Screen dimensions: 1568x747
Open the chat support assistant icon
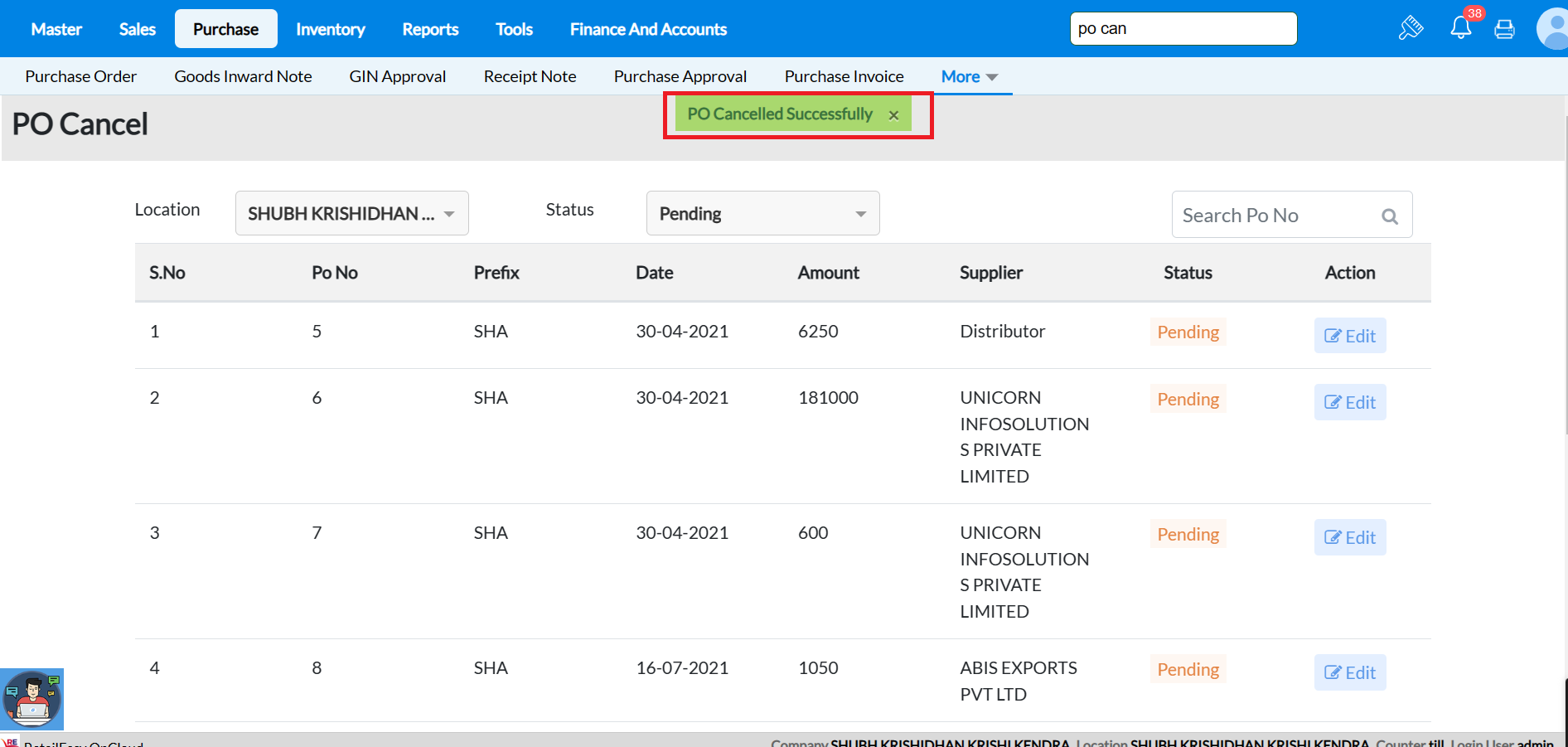[32, 699]
